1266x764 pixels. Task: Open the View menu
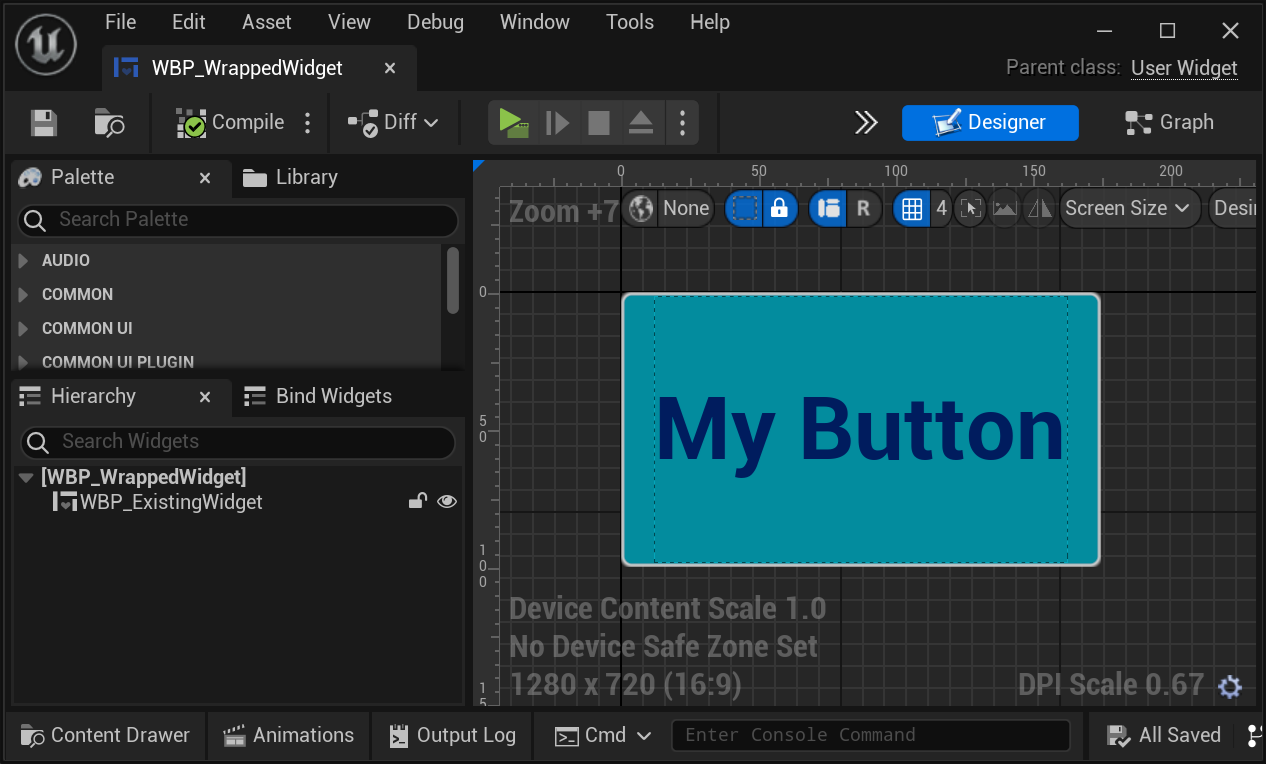(x=349, y=22)
